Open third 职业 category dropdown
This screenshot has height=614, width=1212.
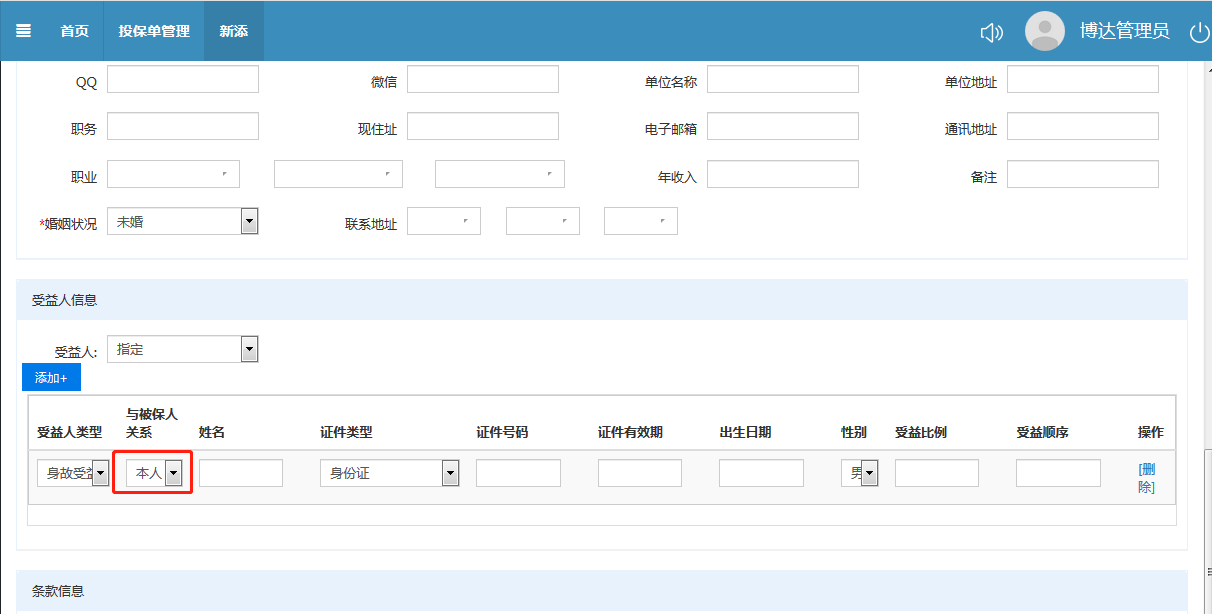click(x=500, y=174)
